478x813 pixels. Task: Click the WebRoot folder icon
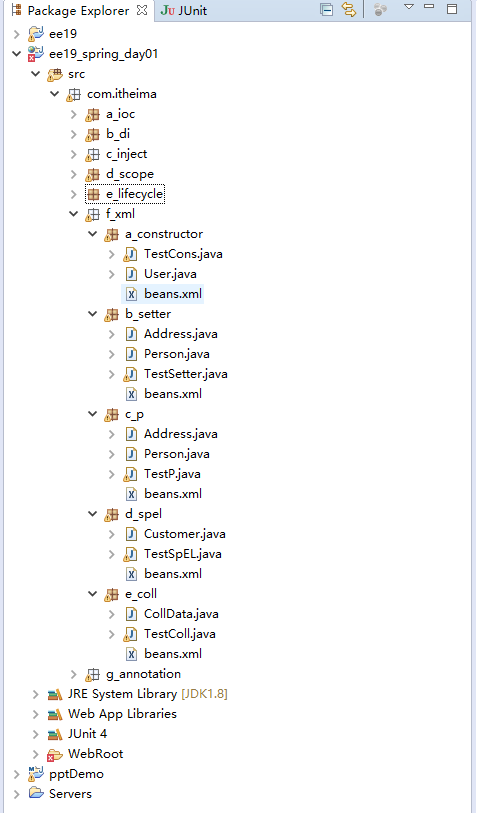tap(55, 754)
